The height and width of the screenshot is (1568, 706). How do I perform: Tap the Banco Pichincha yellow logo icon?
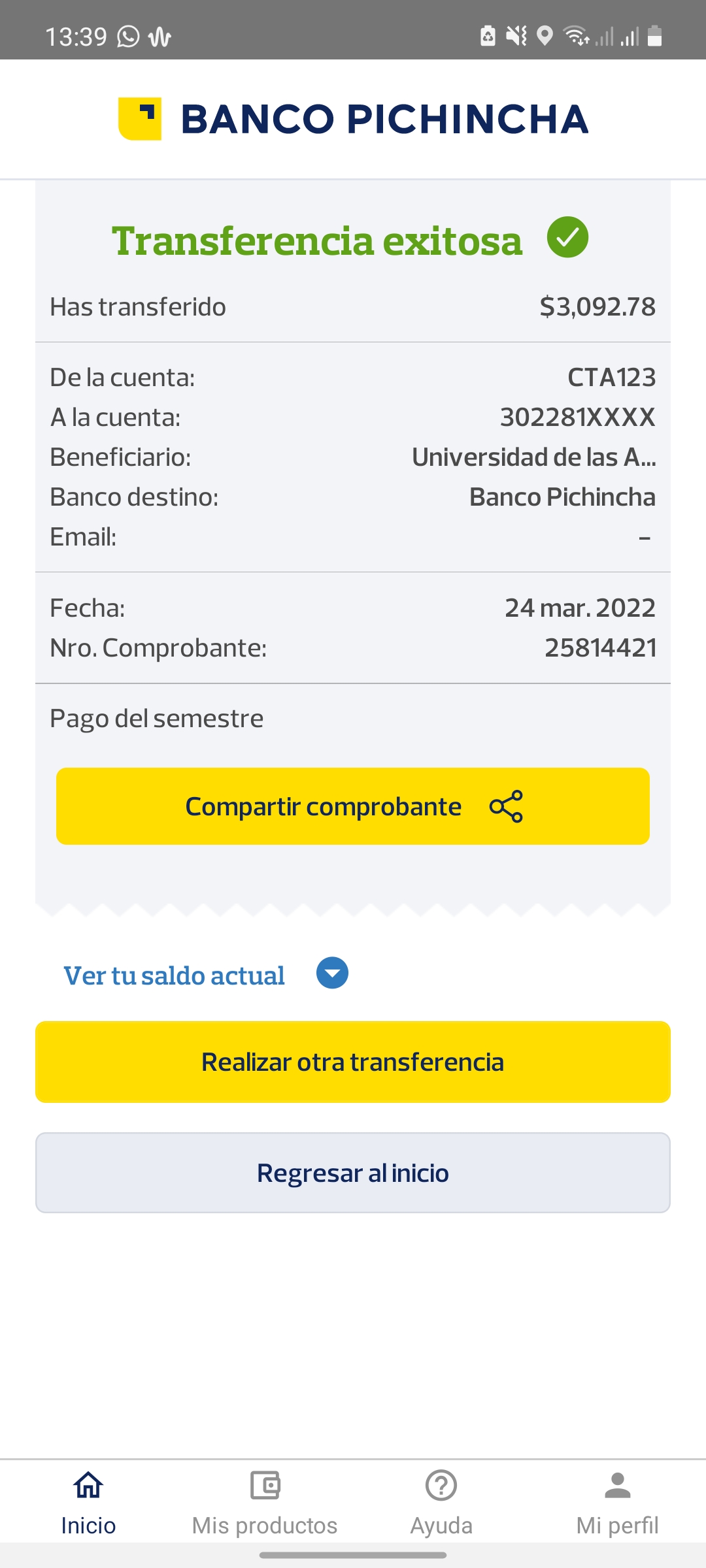pos(140,119)
